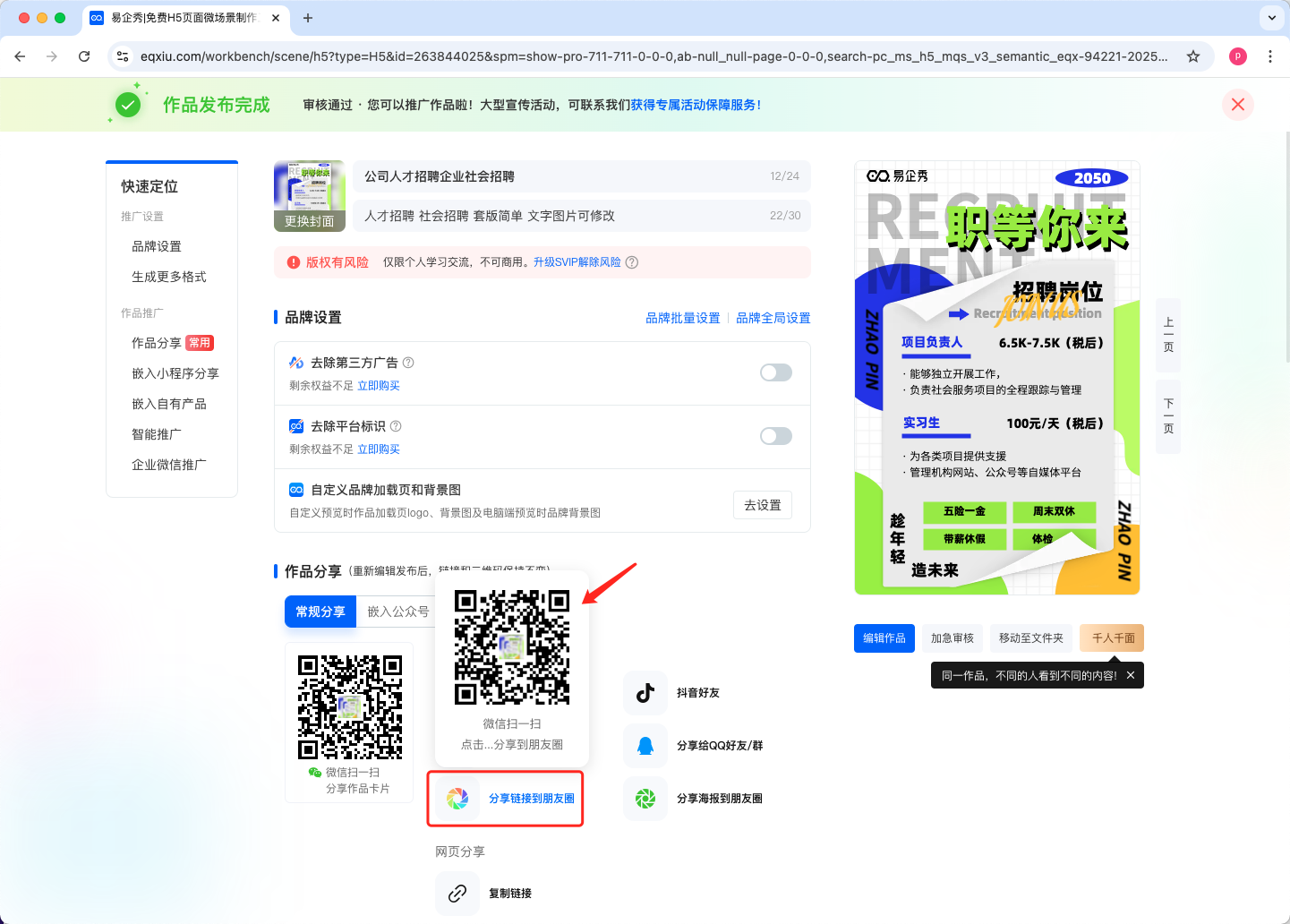Click the Douyin friends share icon
This screenshot has height=924, width=1290.
pos(645,693)
